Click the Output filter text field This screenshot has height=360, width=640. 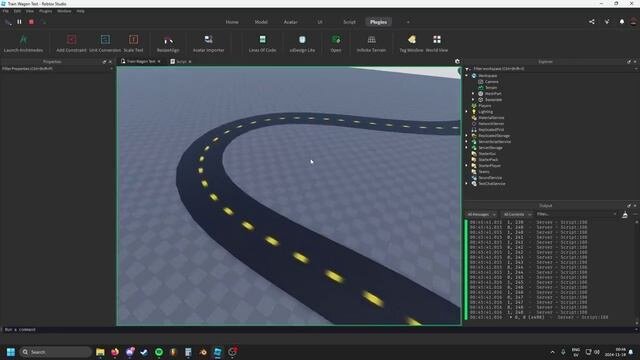coord(576,214)
